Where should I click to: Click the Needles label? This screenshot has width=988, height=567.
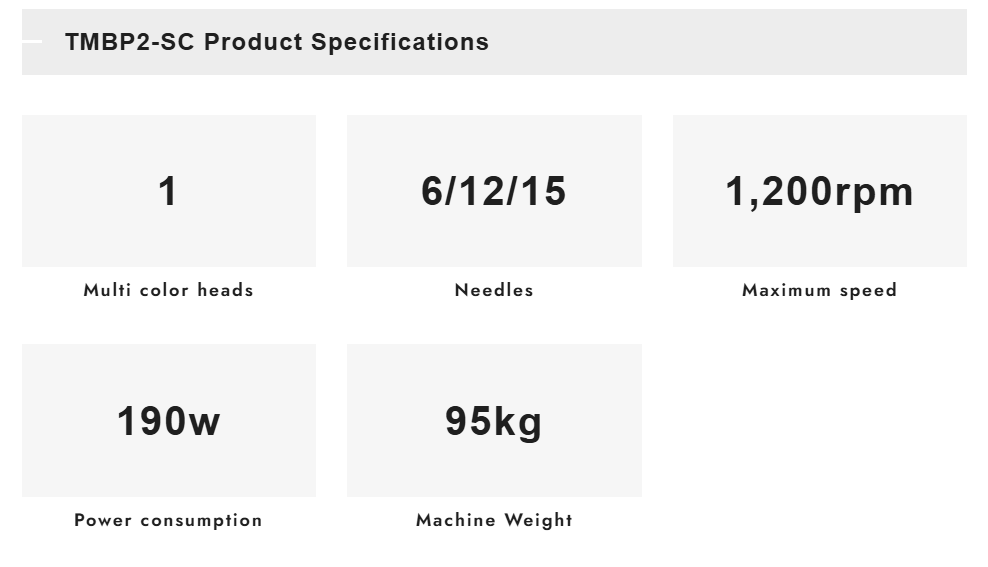point(494,291)
